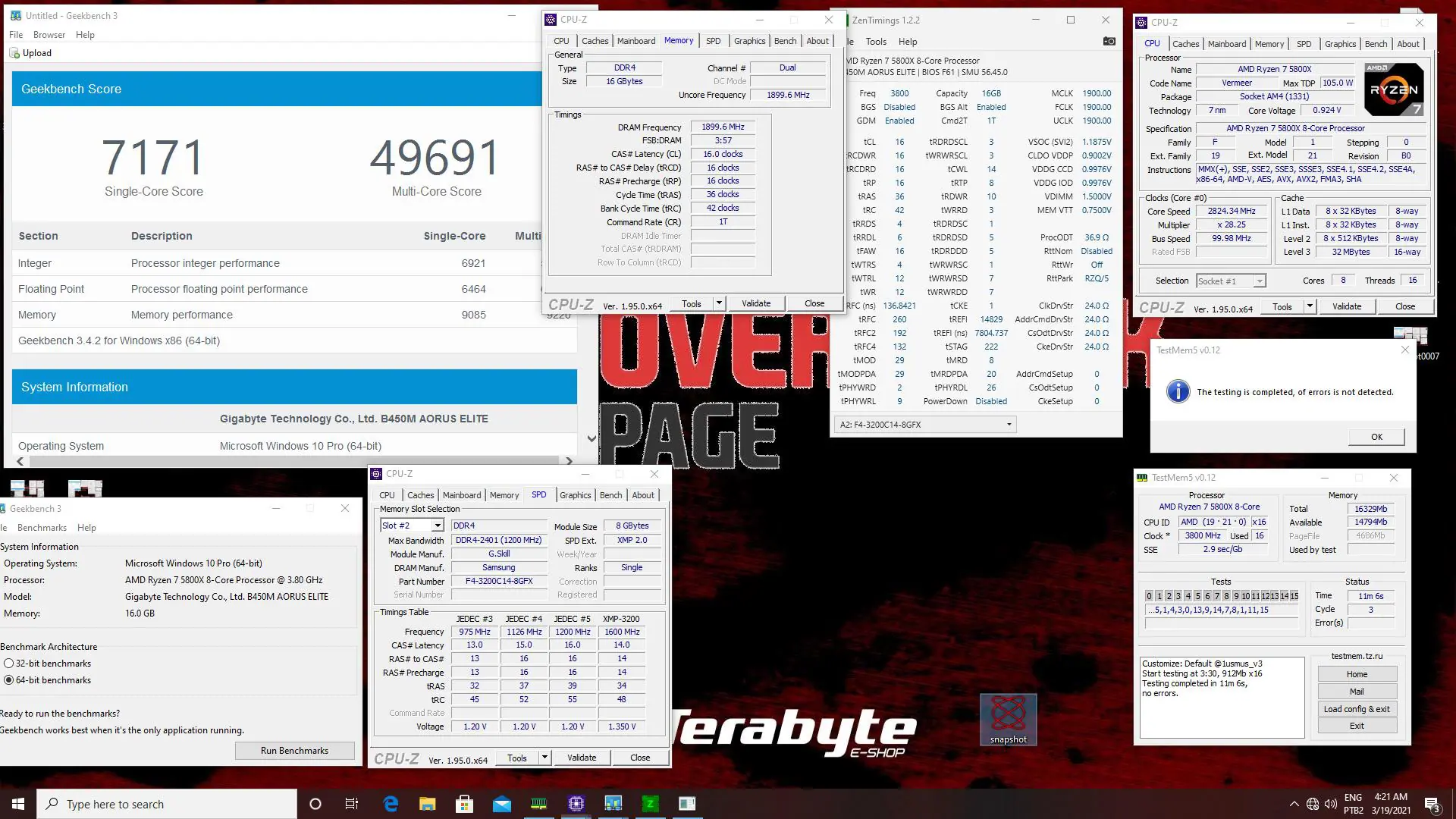Click the Geekbench horizontal scroll left arrow
Image resolution: width=1456 pixels, height=819 pixels.
pyautogui.click(x=20, y=461)
